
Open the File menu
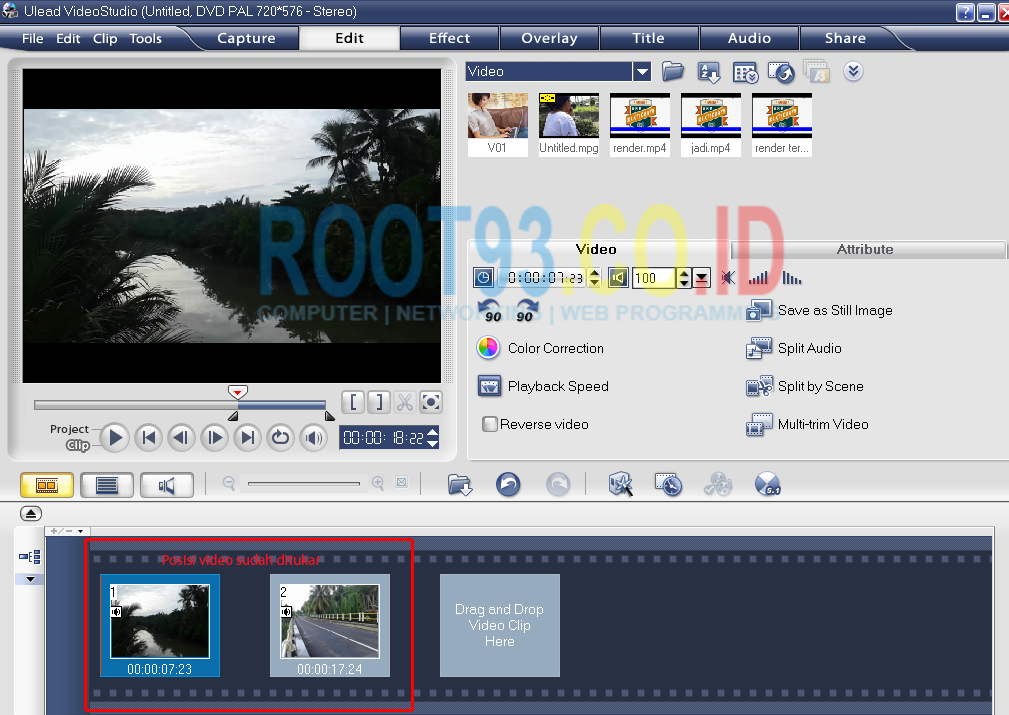pos(32,39)
